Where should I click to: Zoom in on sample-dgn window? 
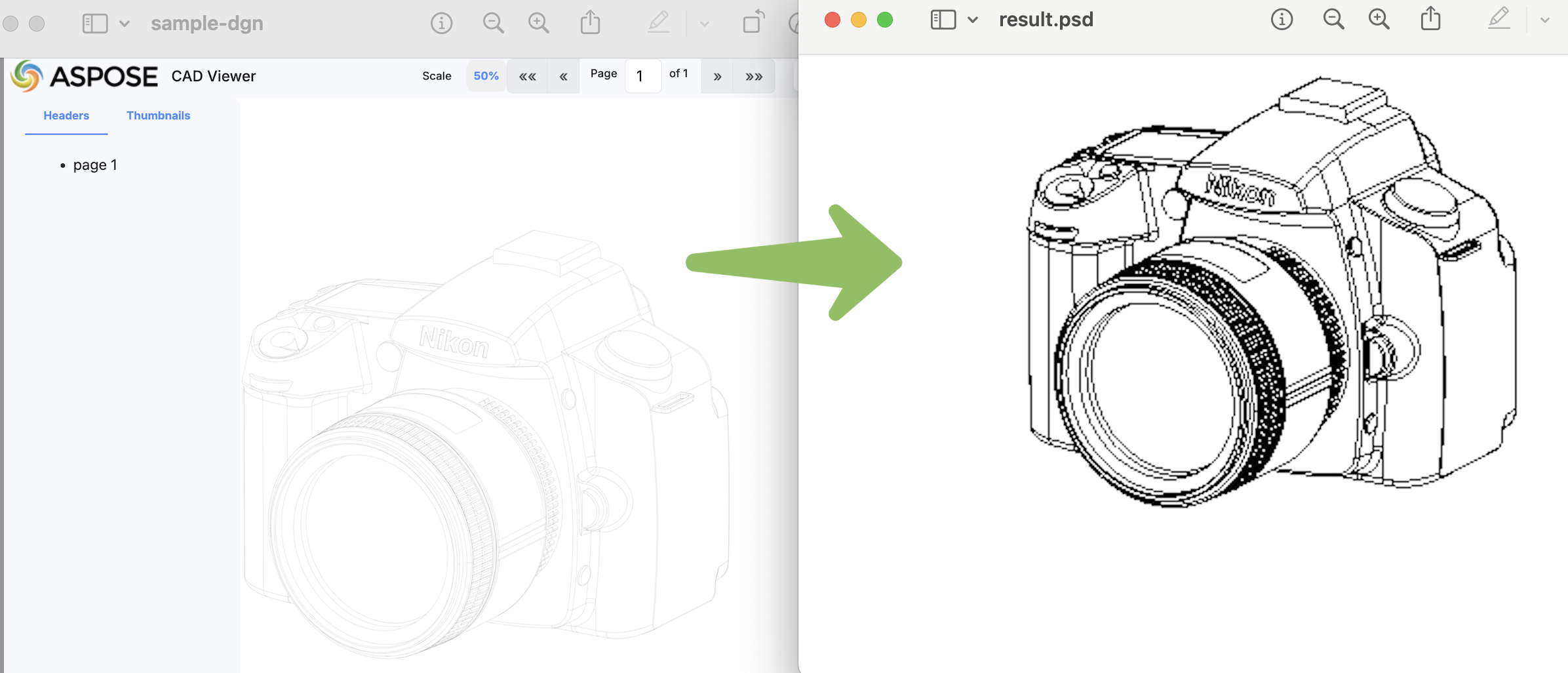(538, 24)
